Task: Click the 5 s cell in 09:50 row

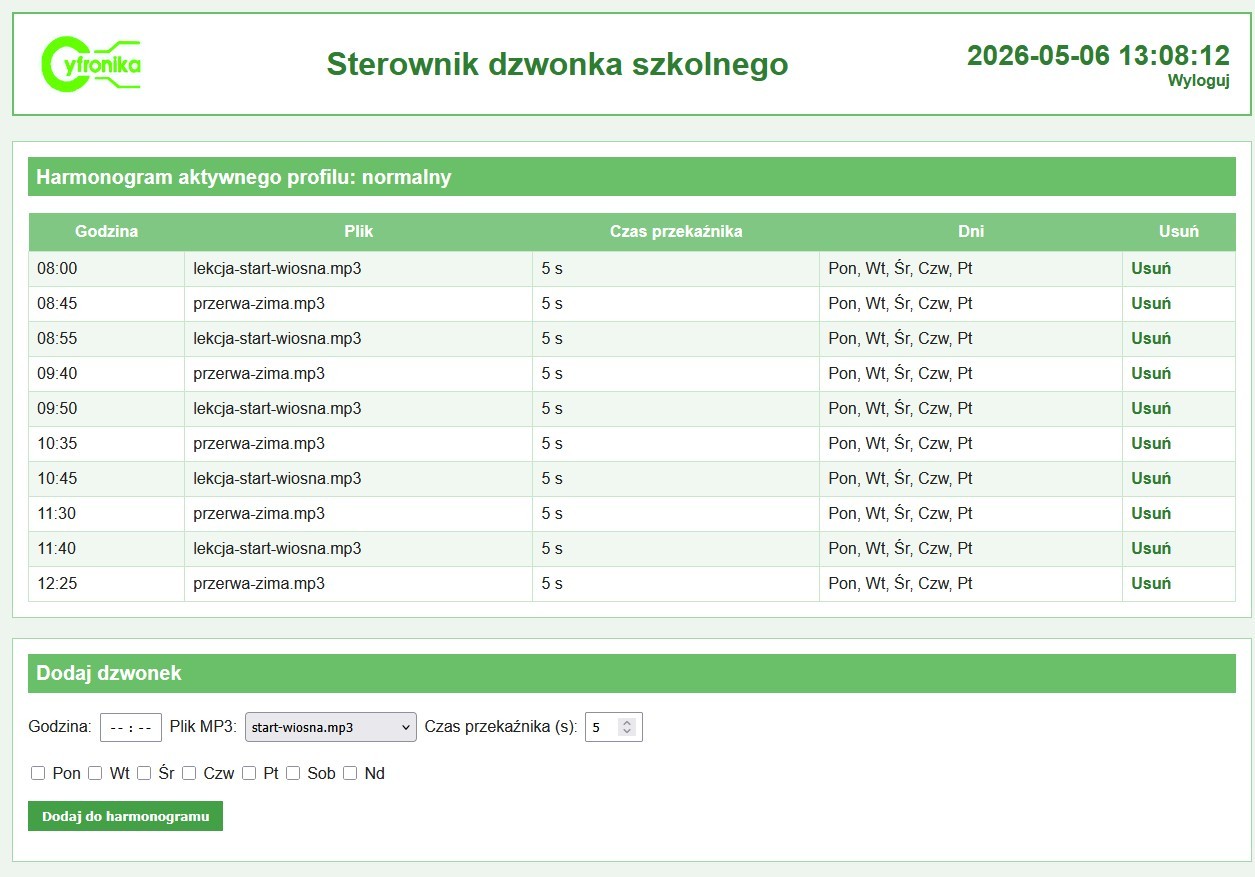Action: (676, 408)
